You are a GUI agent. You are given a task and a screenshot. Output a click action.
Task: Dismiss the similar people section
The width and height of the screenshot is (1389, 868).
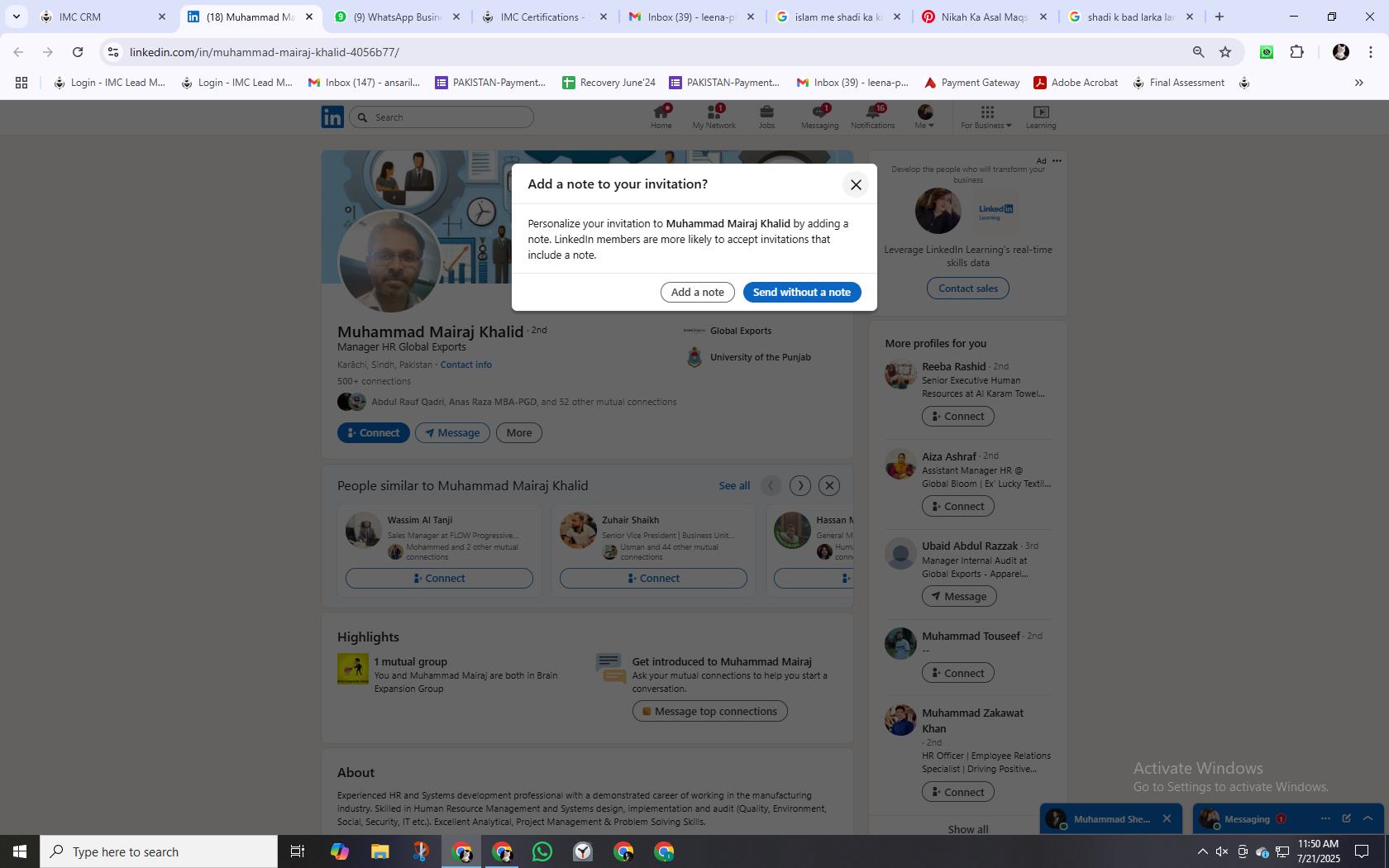[829, 485]
